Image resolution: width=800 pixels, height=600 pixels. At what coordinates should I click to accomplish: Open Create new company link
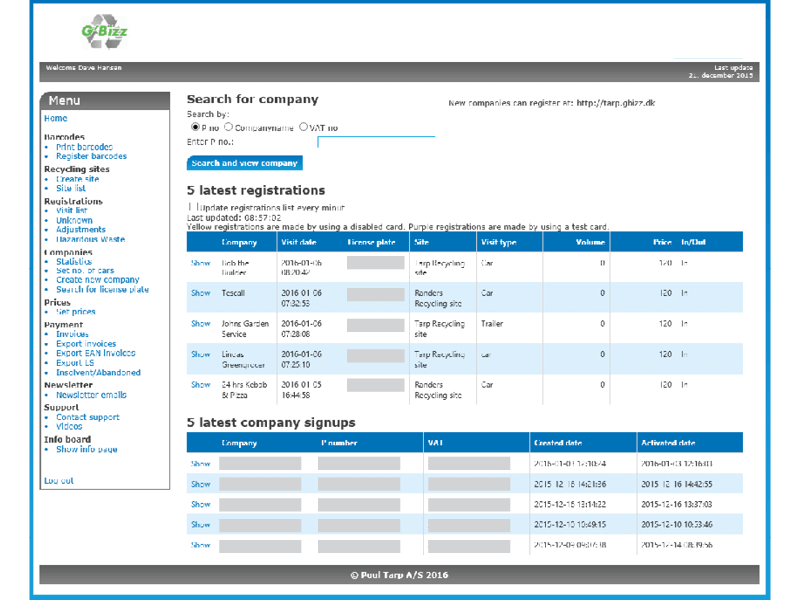(x=97, y=280)
